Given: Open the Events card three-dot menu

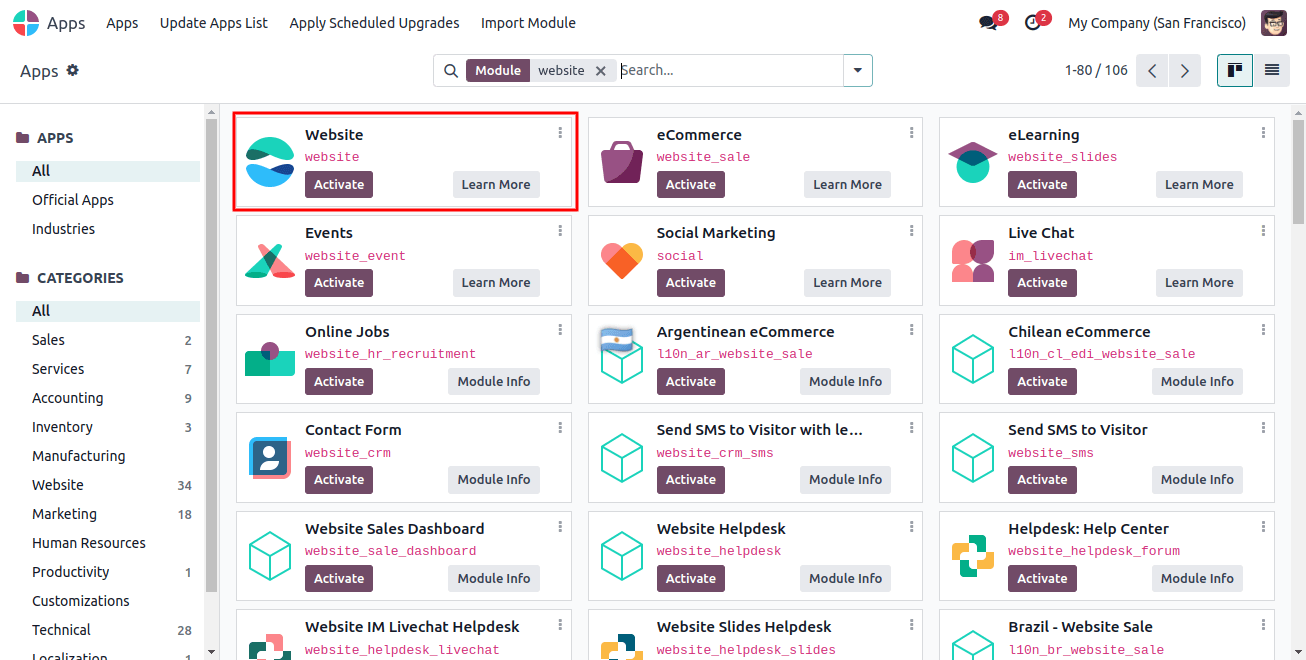Looking at the screenshot, I should [560, 230].
